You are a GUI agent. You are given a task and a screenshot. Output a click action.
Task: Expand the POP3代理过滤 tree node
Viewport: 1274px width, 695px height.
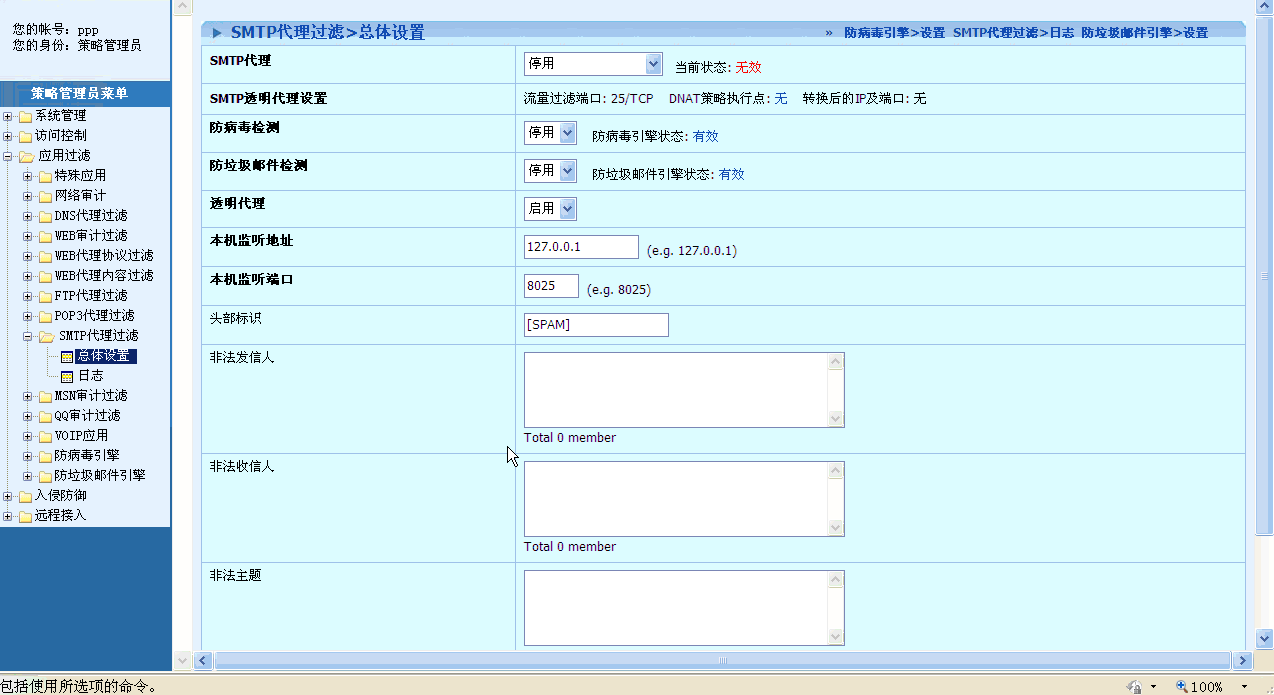click(x=28, y=316)
